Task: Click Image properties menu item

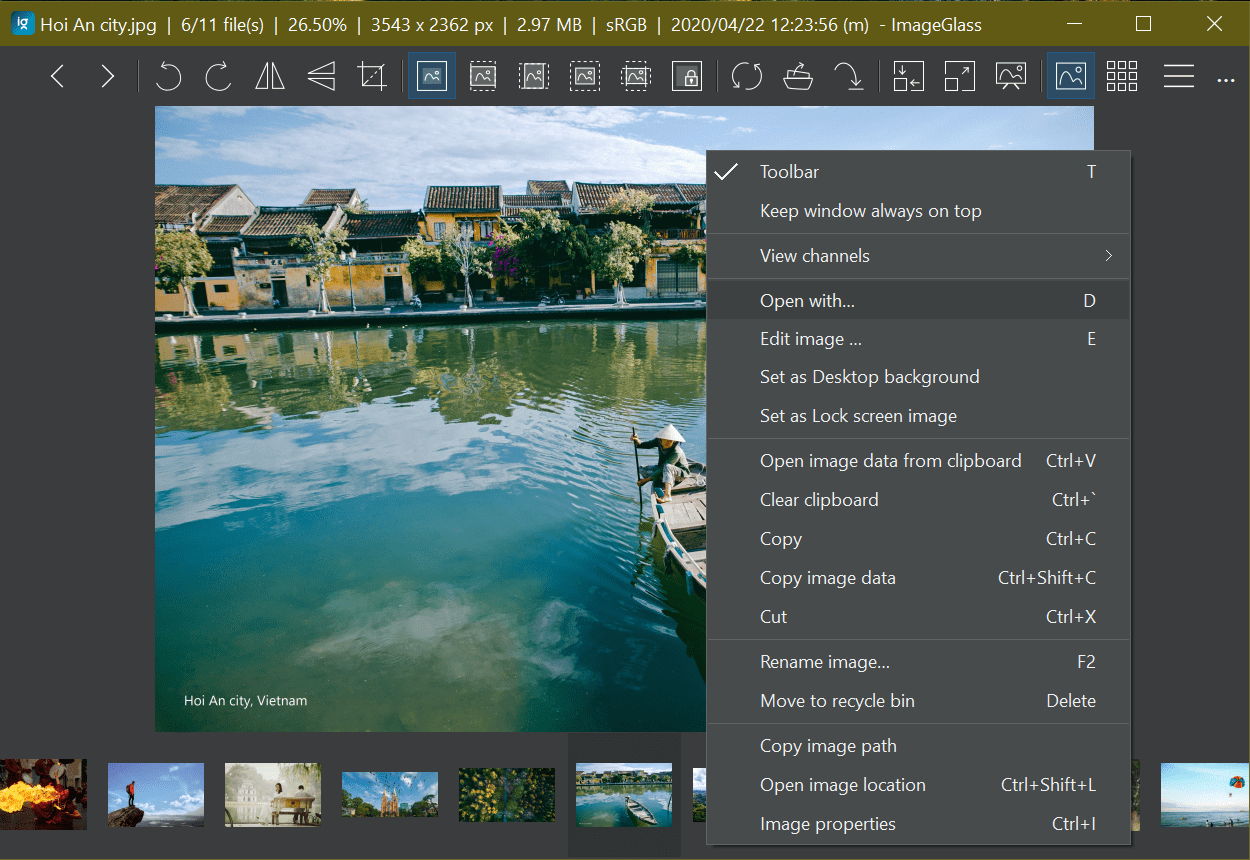Action: click(x=827, y=824)
